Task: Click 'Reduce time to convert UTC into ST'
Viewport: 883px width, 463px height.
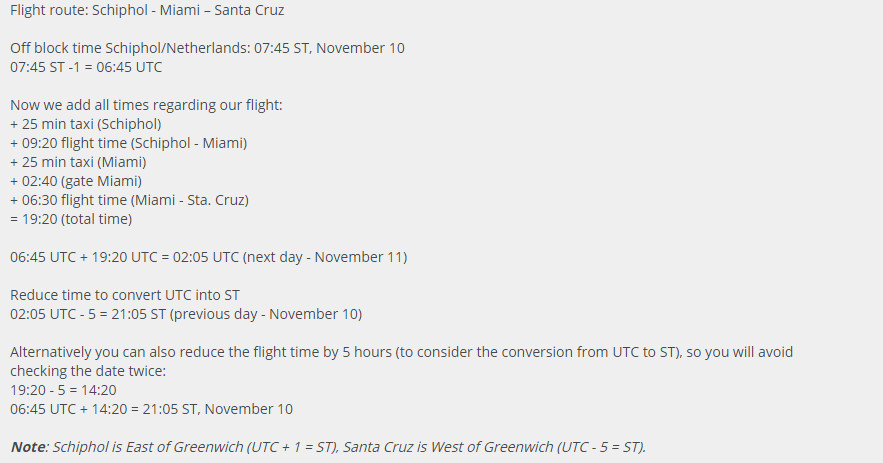Action: (x=125, y=295)
